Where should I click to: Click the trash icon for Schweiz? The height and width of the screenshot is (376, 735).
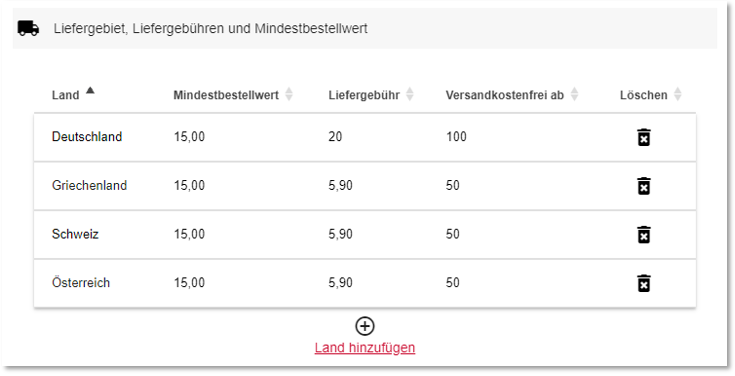644,235
